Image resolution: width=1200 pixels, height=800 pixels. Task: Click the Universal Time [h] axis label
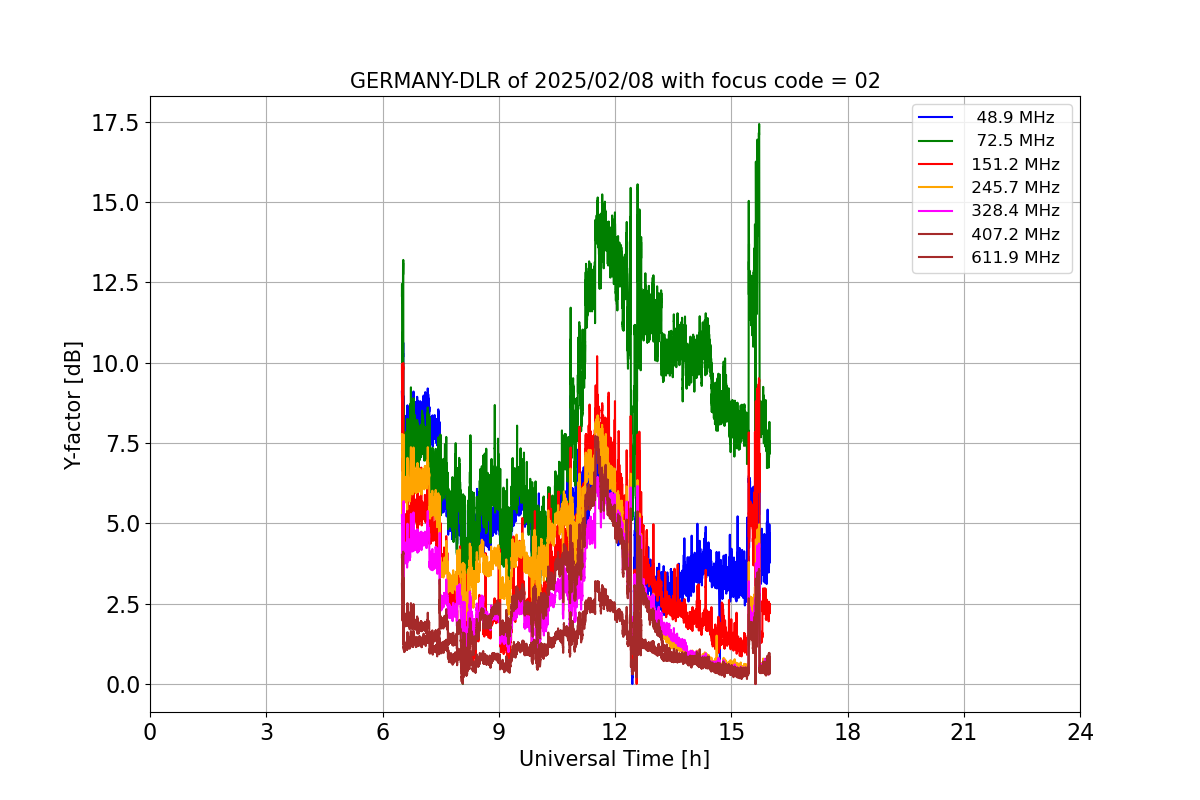tap(614, 759)
